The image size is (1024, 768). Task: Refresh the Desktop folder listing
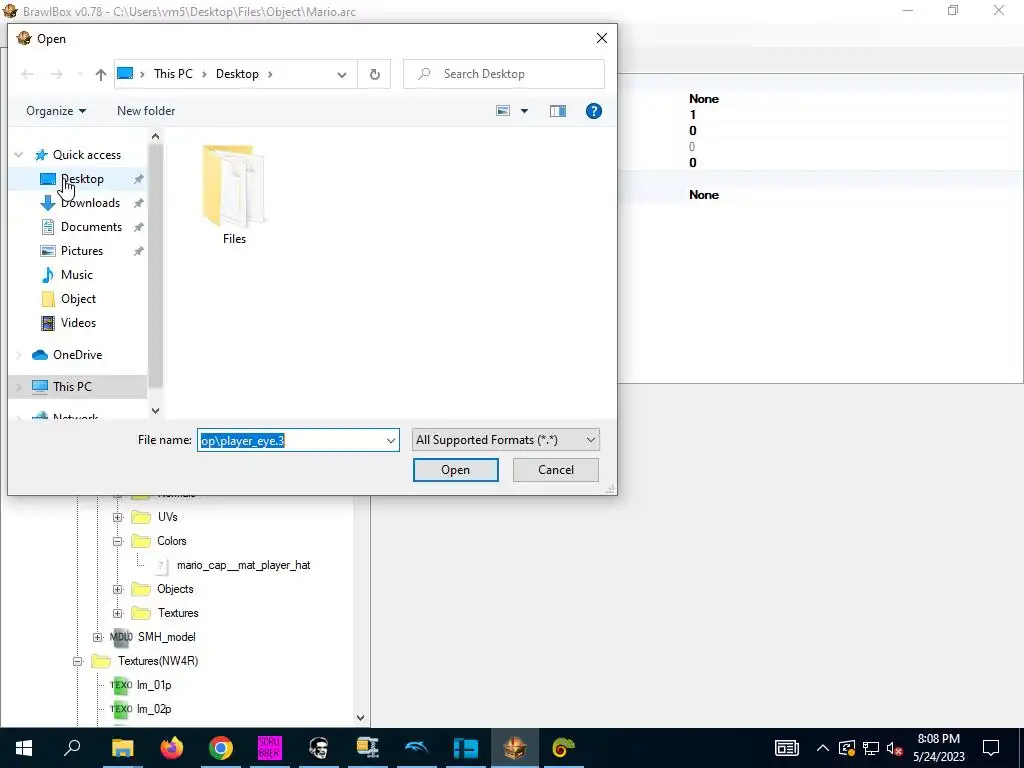coord(374,74)
